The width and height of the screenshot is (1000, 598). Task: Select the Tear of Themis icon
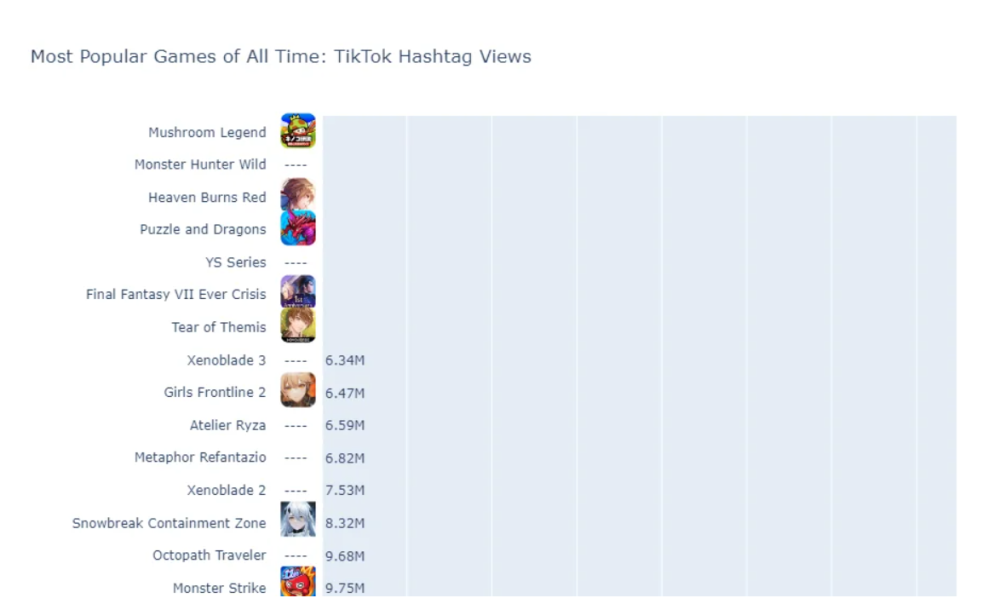pos(298,326)
